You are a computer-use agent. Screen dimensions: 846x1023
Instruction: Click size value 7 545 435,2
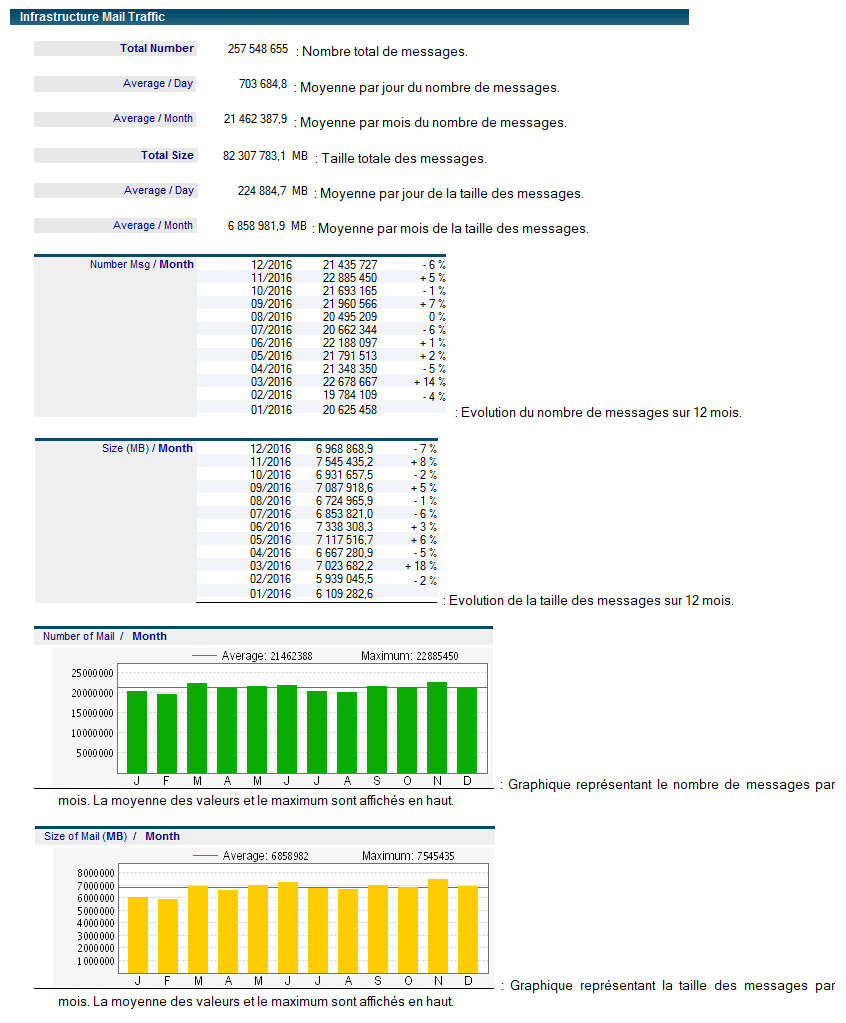tap(344, 462)
